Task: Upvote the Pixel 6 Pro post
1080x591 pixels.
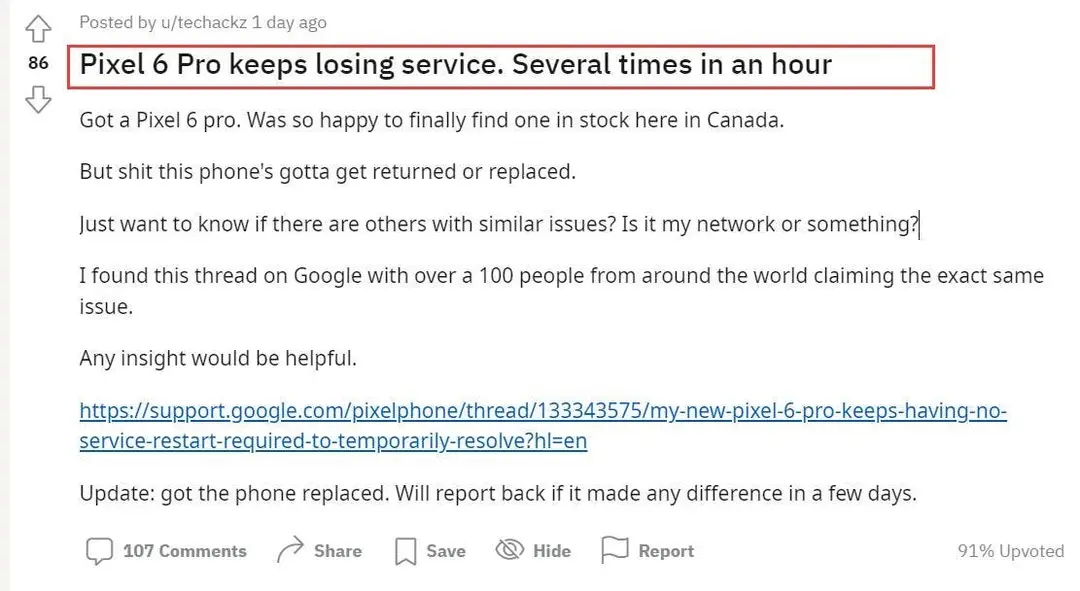Action: click(38, 28)
